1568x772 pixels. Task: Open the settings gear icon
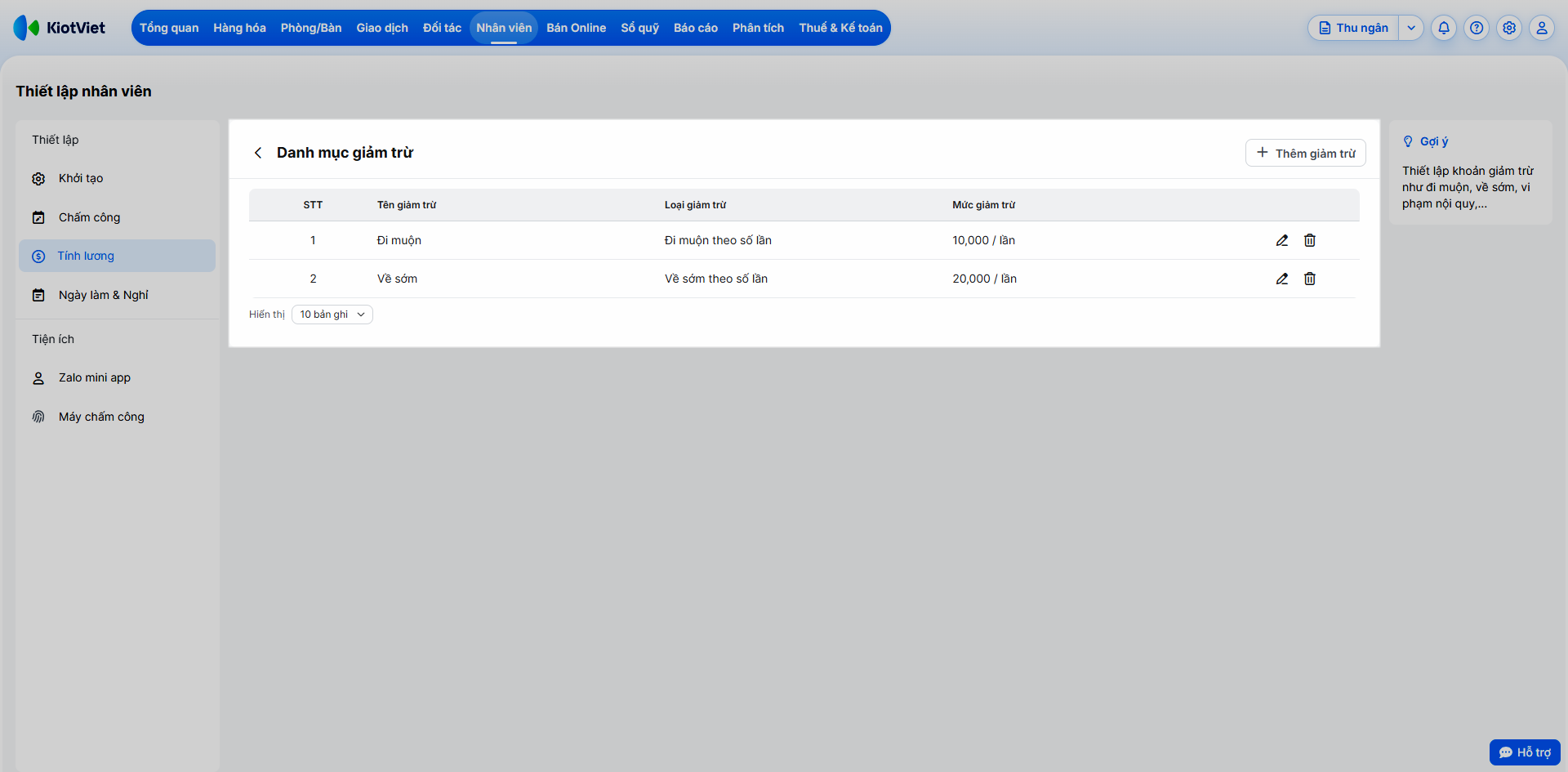(1509, 28)
